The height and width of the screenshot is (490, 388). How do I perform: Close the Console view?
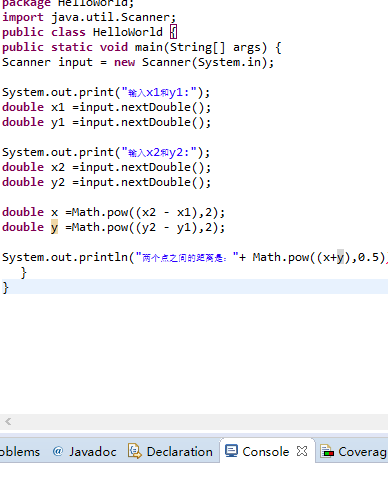click(x=302, y=451)
